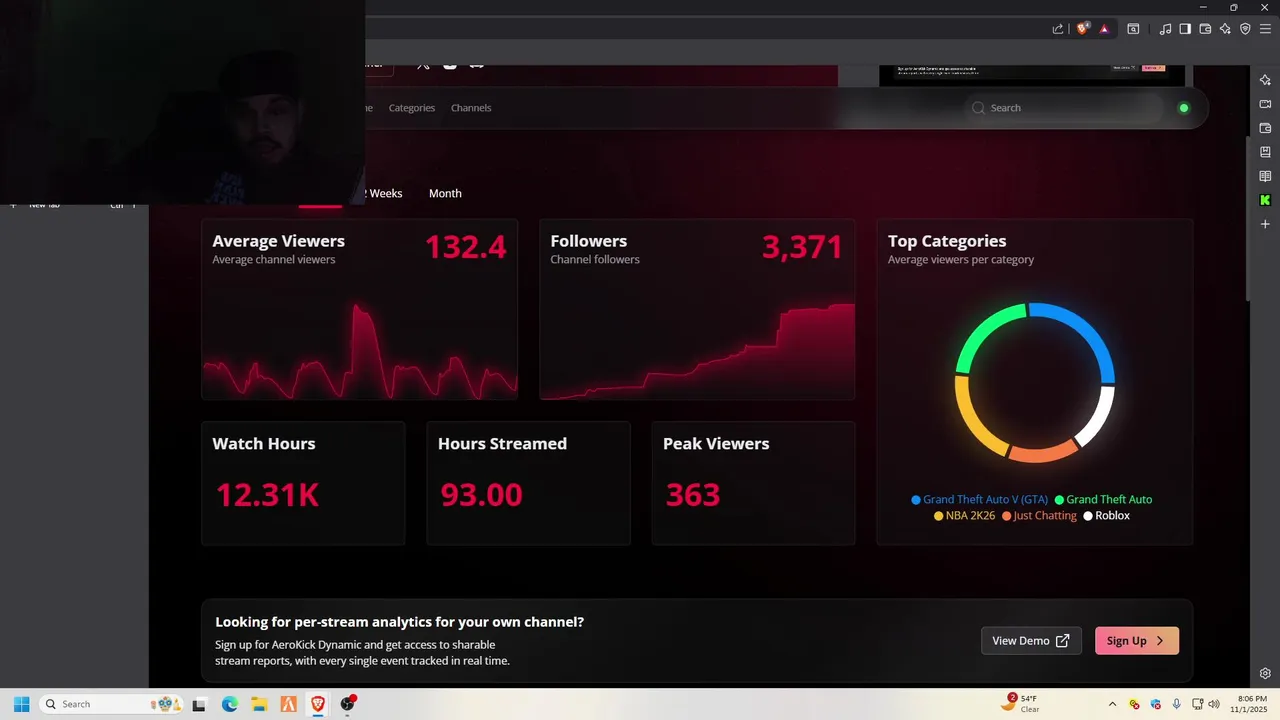Click the 3,371 followers value

pos(802,247)
